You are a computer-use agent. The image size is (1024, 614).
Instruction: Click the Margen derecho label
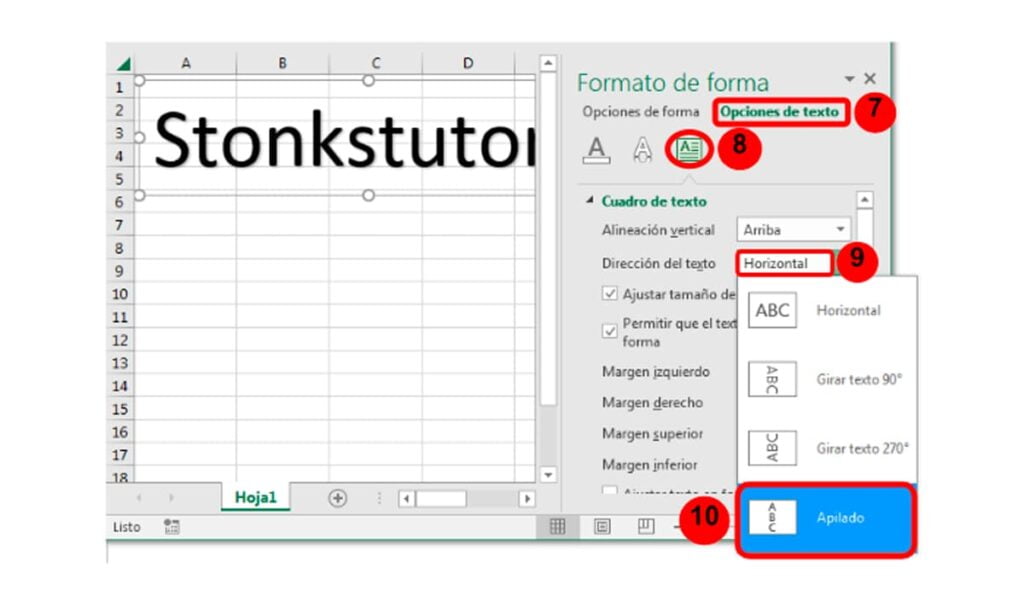tap(652, 402)
